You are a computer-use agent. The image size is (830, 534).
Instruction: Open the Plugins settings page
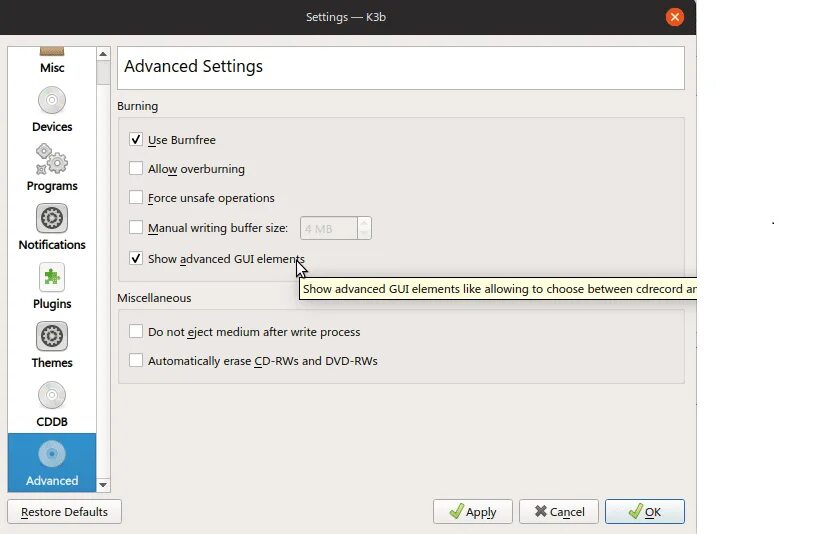pyautogui.click(x=52, y=287)
